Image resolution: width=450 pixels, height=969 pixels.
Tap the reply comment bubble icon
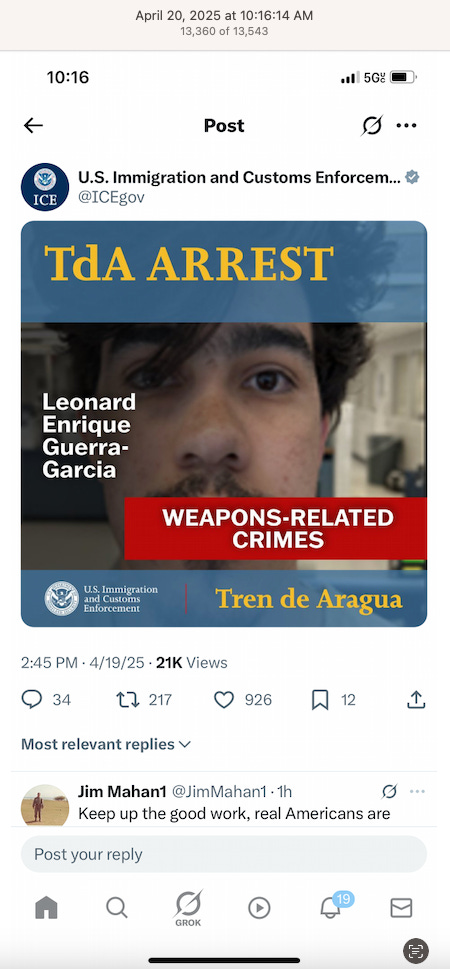32,700
